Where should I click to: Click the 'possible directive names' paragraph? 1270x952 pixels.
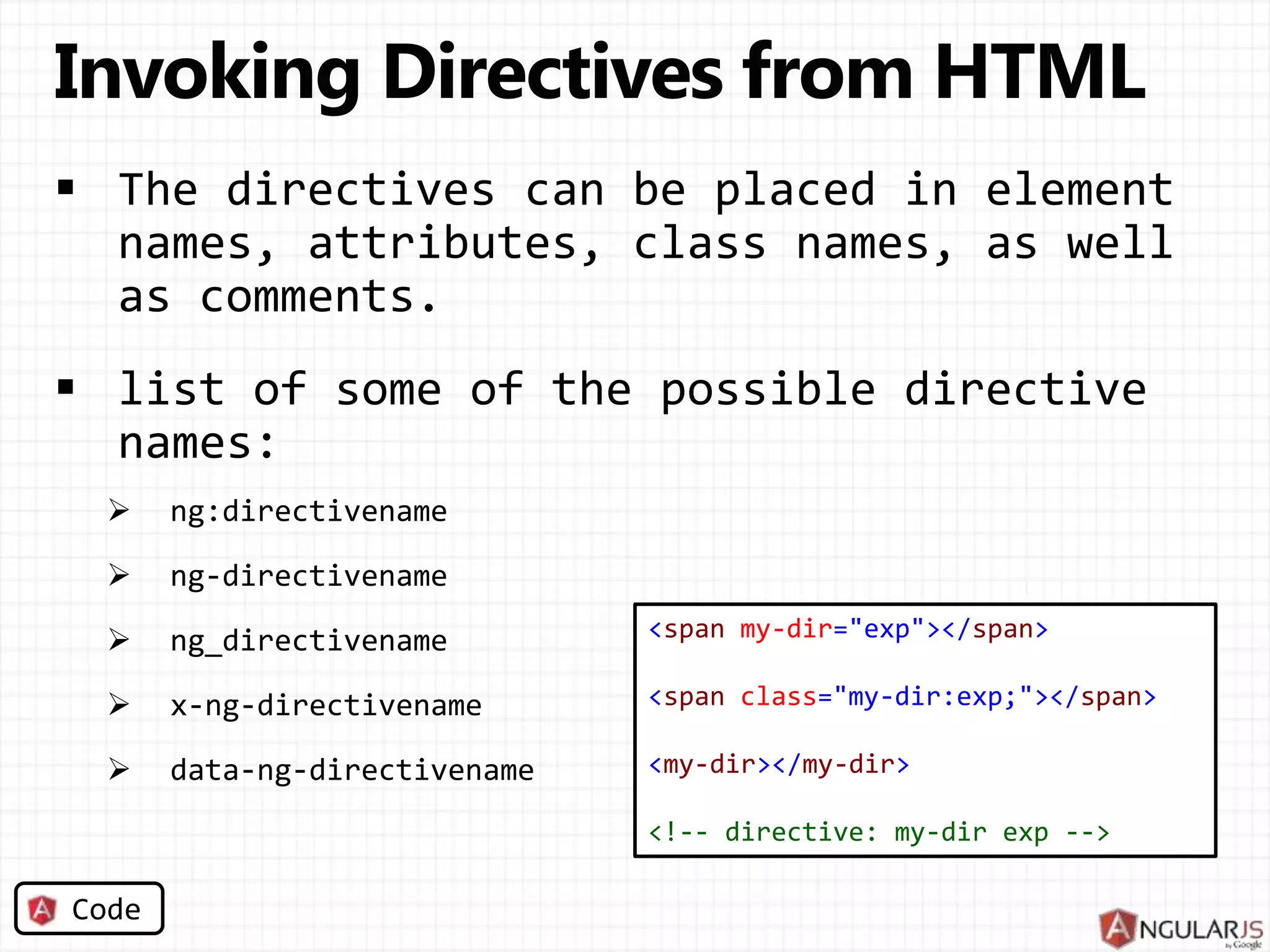633,415
